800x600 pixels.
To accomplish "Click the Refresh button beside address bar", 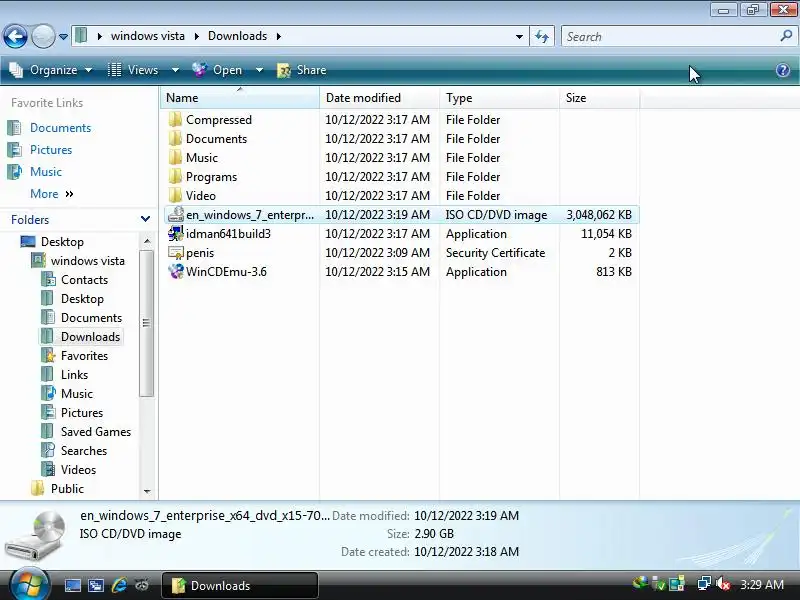I will click(542, 36).
